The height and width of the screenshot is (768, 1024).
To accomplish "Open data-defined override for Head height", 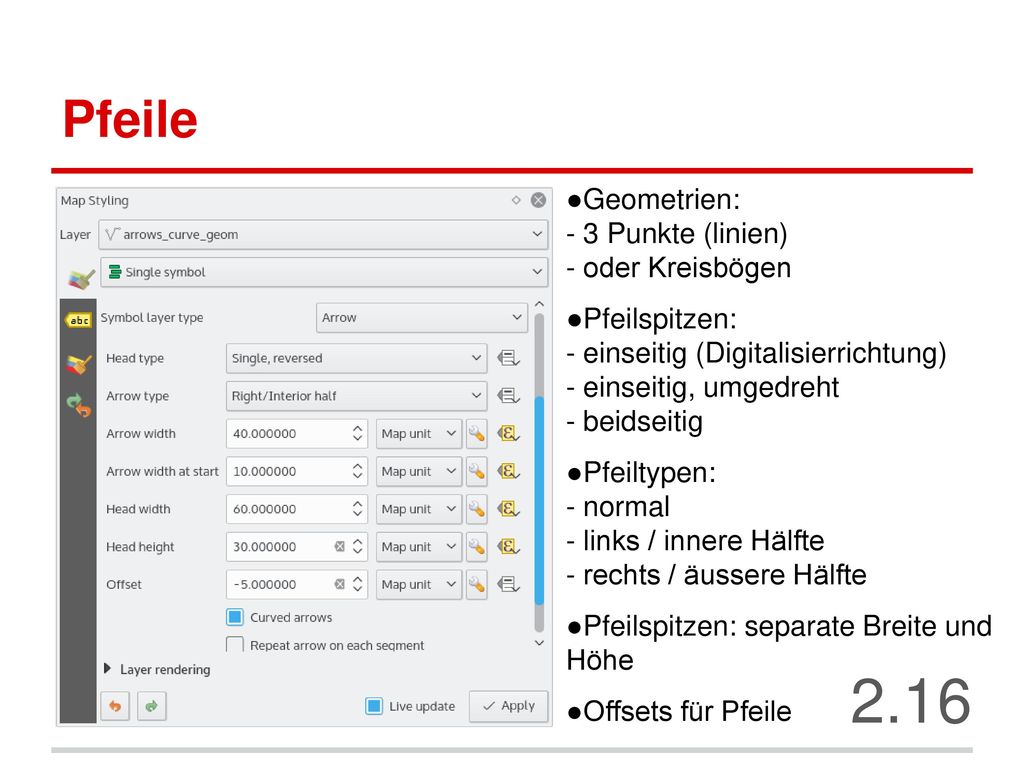I will [507, 547].
